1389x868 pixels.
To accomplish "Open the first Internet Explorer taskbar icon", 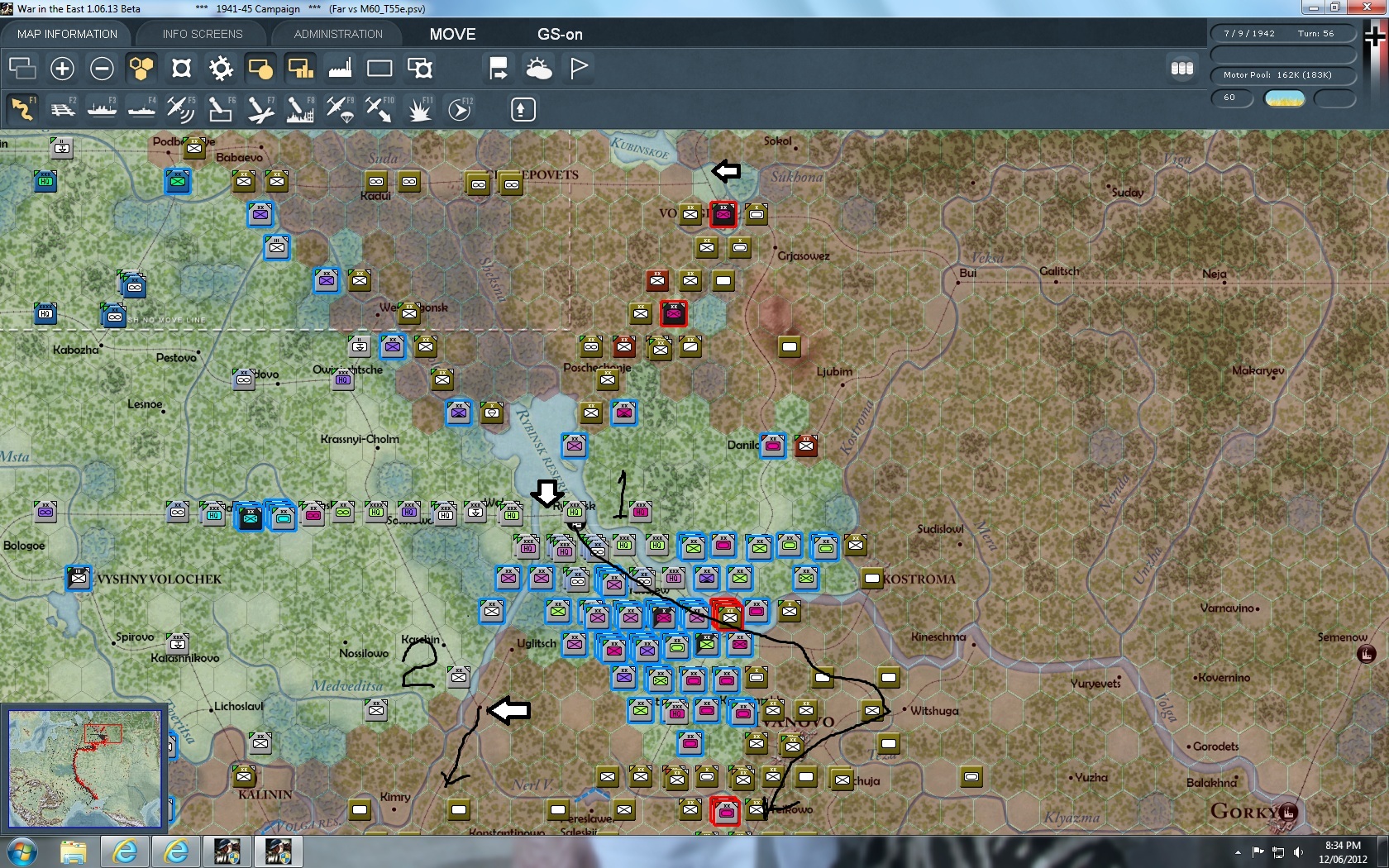I will point(125,851).
